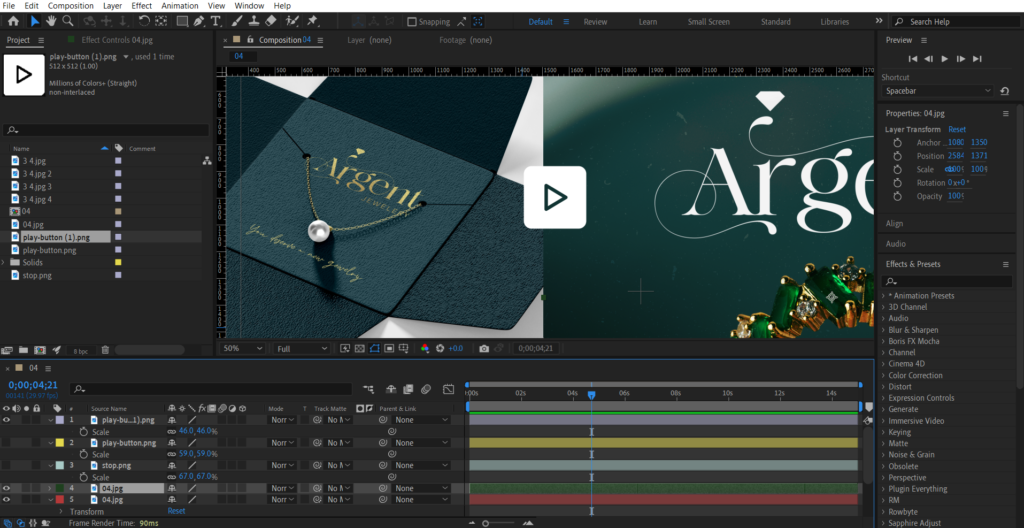Select the Roto Brush tool
The height and width of the screenshot is (528, 1024).
pos(293,22)
